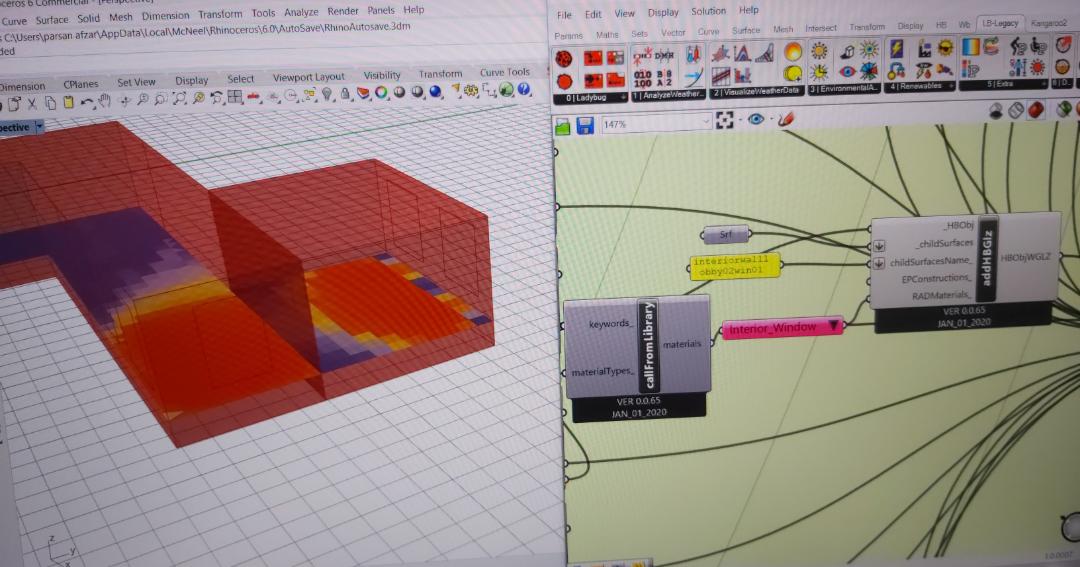Open Interior_Window value list dropdown arrow
1080x567 pixels.
click(834, 324)
